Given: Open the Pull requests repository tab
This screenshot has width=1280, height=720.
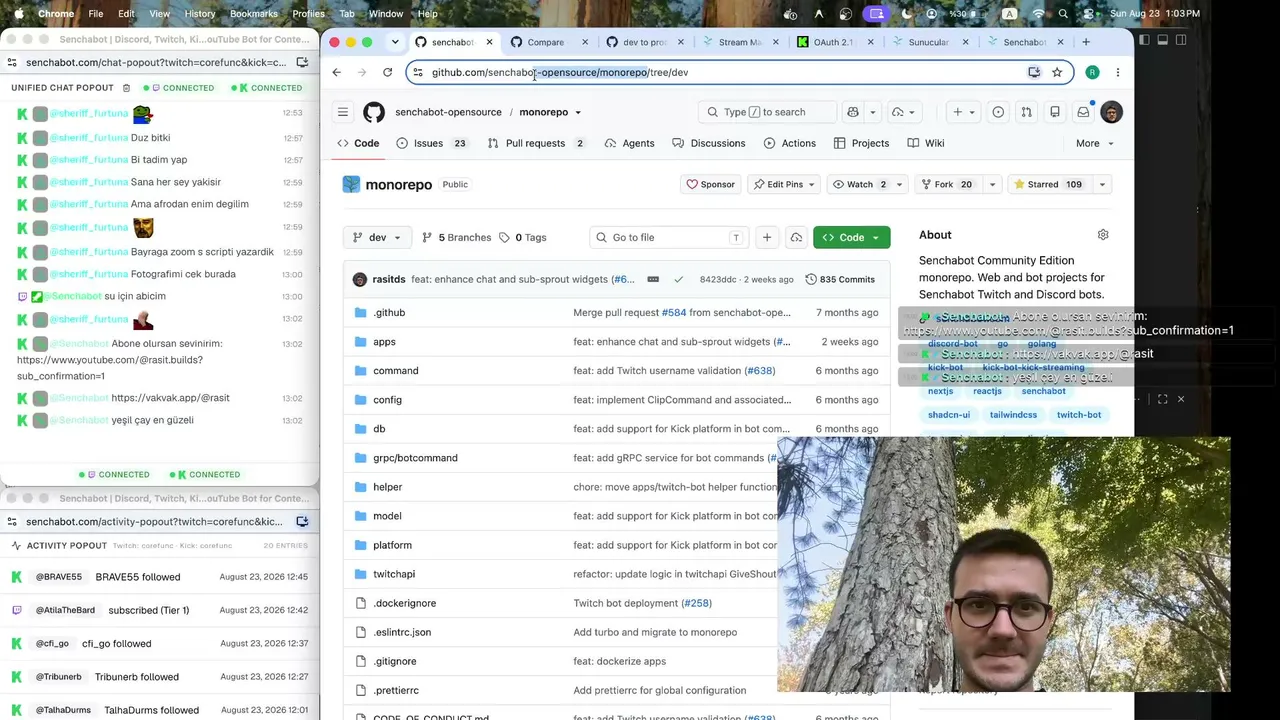Looking at the screenshot, I should (x=535, y=143).
